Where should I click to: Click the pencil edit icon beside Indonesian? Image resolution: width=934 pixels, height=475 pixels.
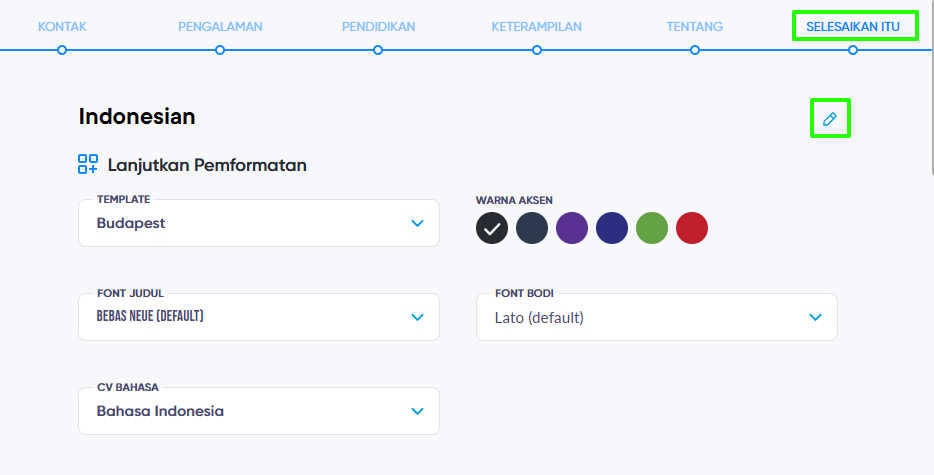[x=830, y=119]
